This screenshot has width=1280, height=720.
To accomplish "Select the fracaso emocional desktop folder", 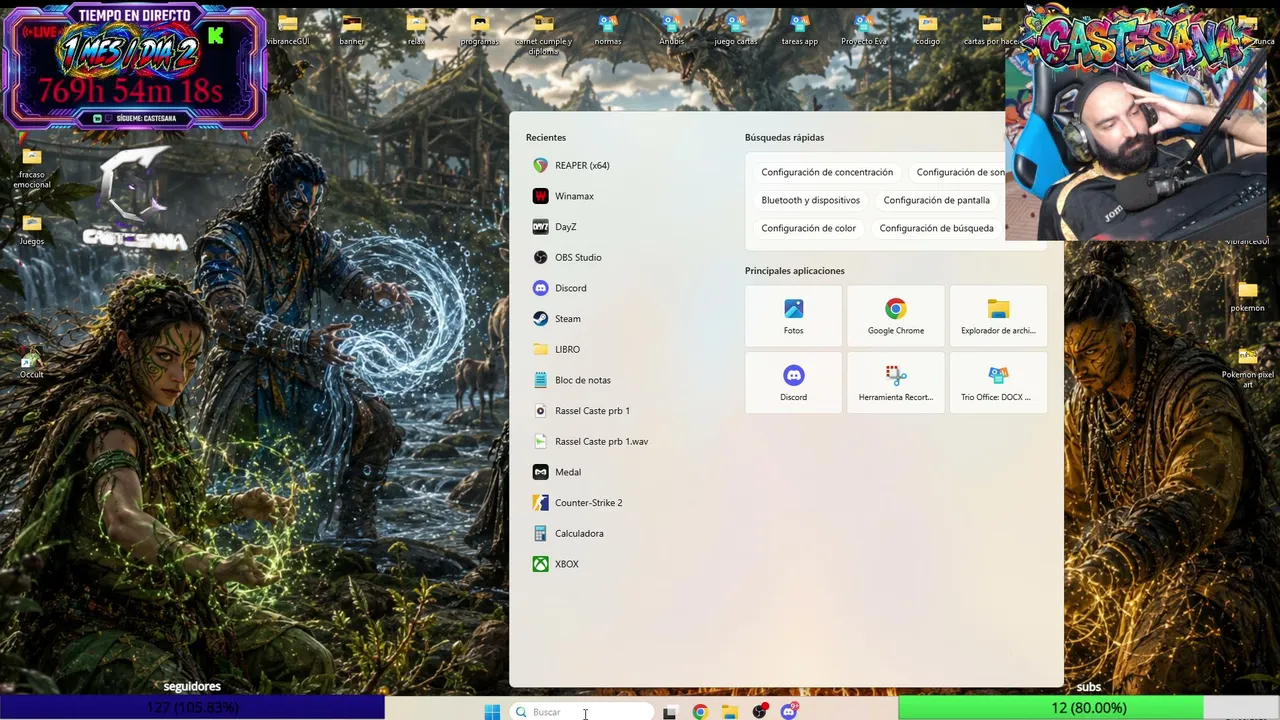I will pyautogui.click(x=32, y=168).
